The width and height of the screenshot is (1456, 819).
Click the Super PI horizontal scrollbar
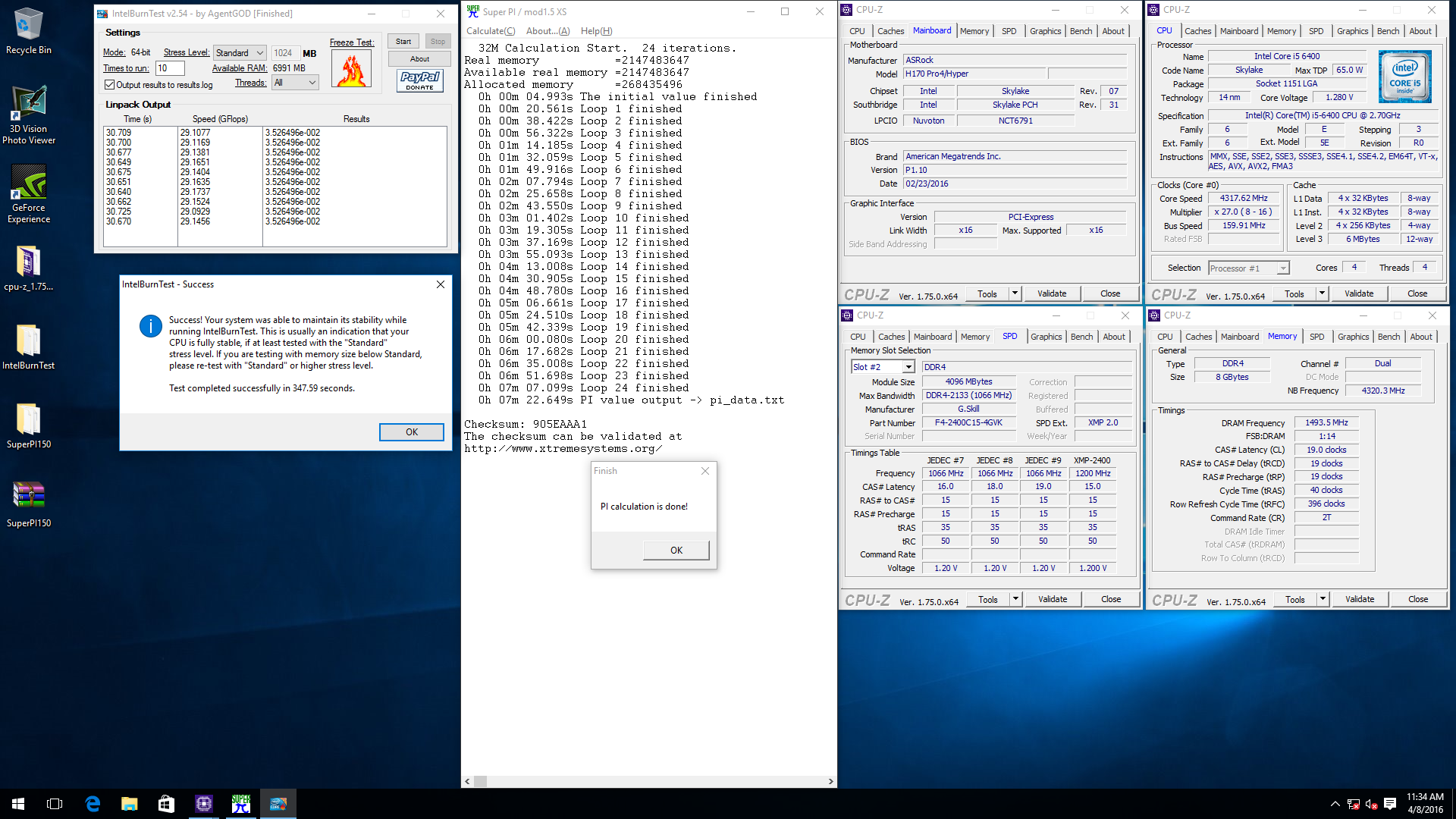(x=649, y=781)
